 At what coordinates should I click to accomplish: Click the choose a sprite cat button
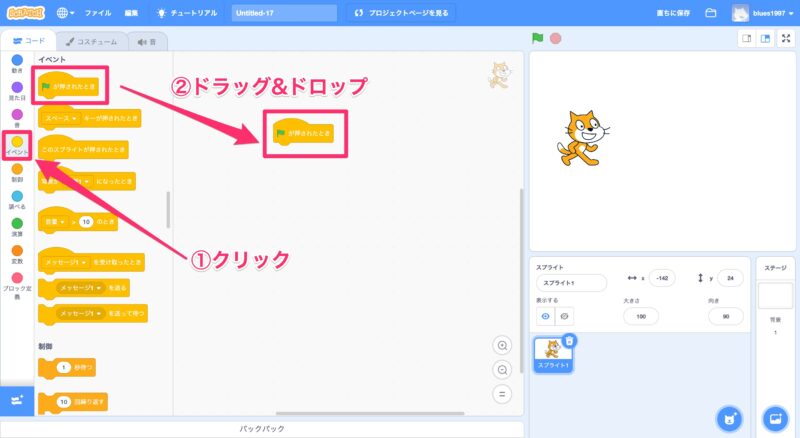click(731, 417)
